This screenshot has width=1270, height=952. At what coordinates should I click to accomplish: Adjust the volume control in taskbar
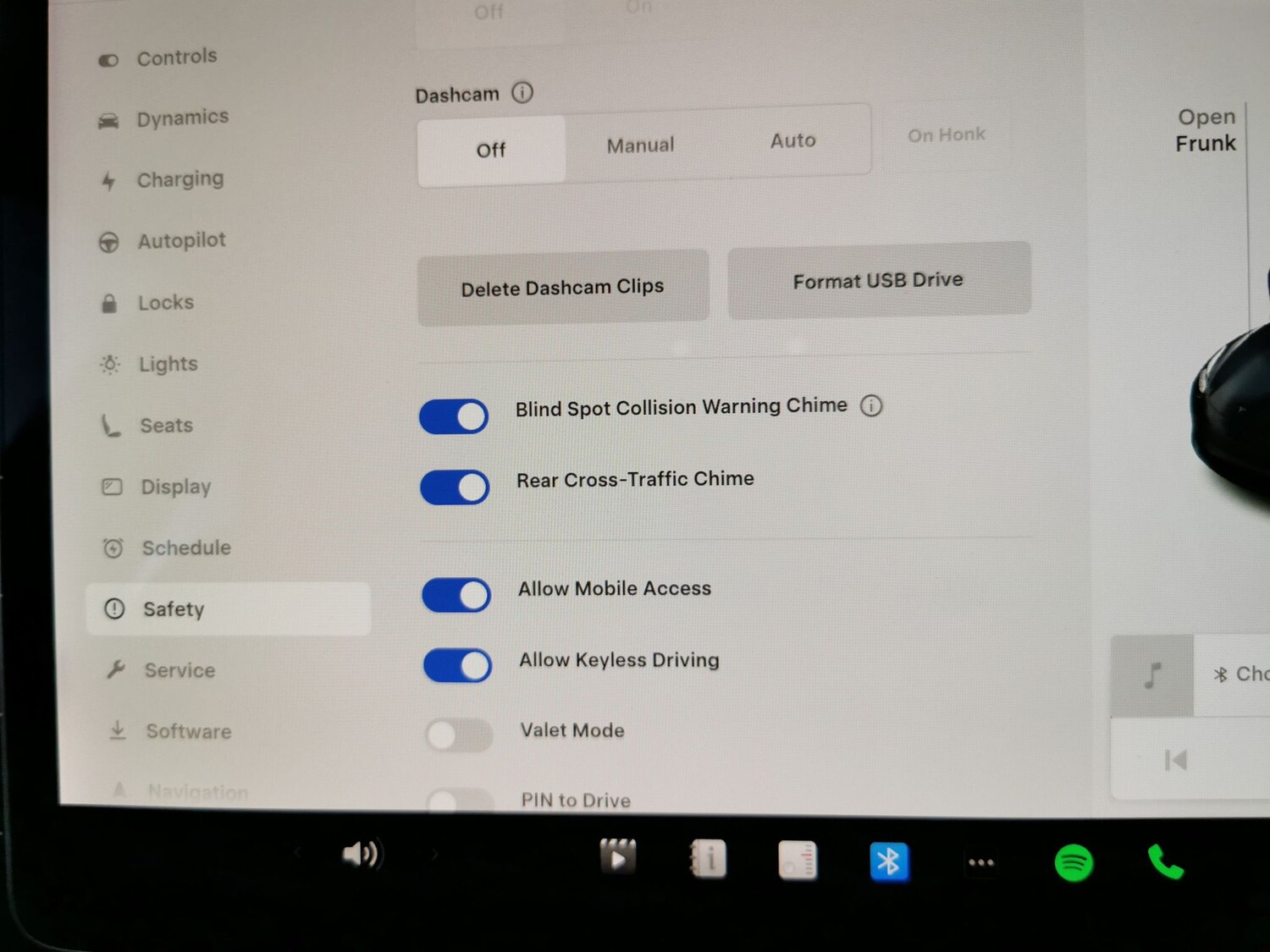[362, 853]
